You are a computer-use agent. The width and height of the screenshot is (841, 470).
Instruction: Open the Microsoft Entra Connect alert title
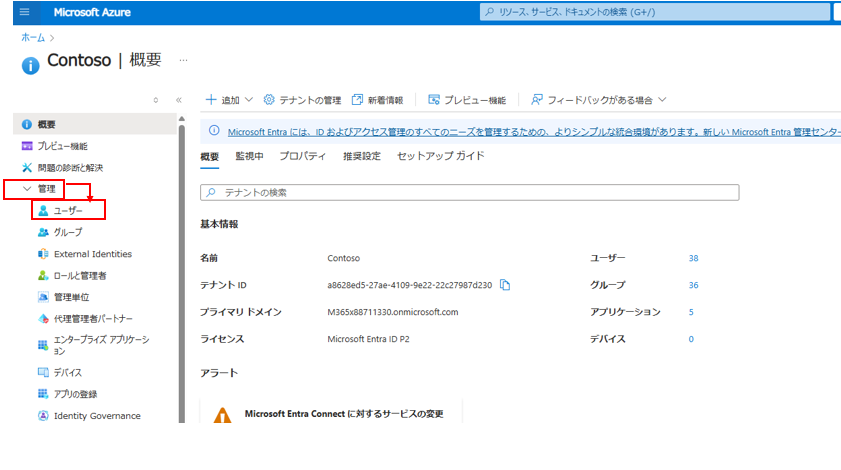pos(344,414)
